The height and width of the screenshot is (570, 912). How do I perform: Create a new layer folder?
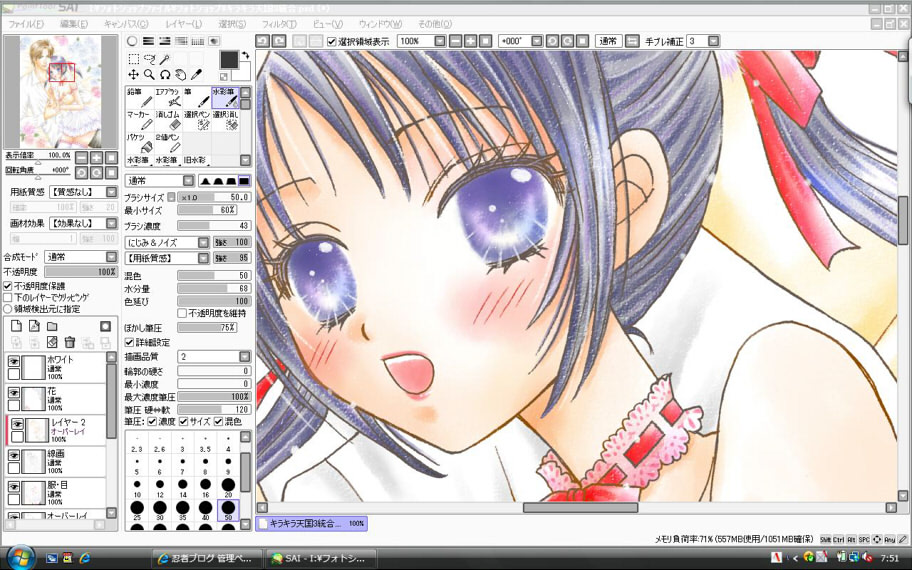[52, 326]
